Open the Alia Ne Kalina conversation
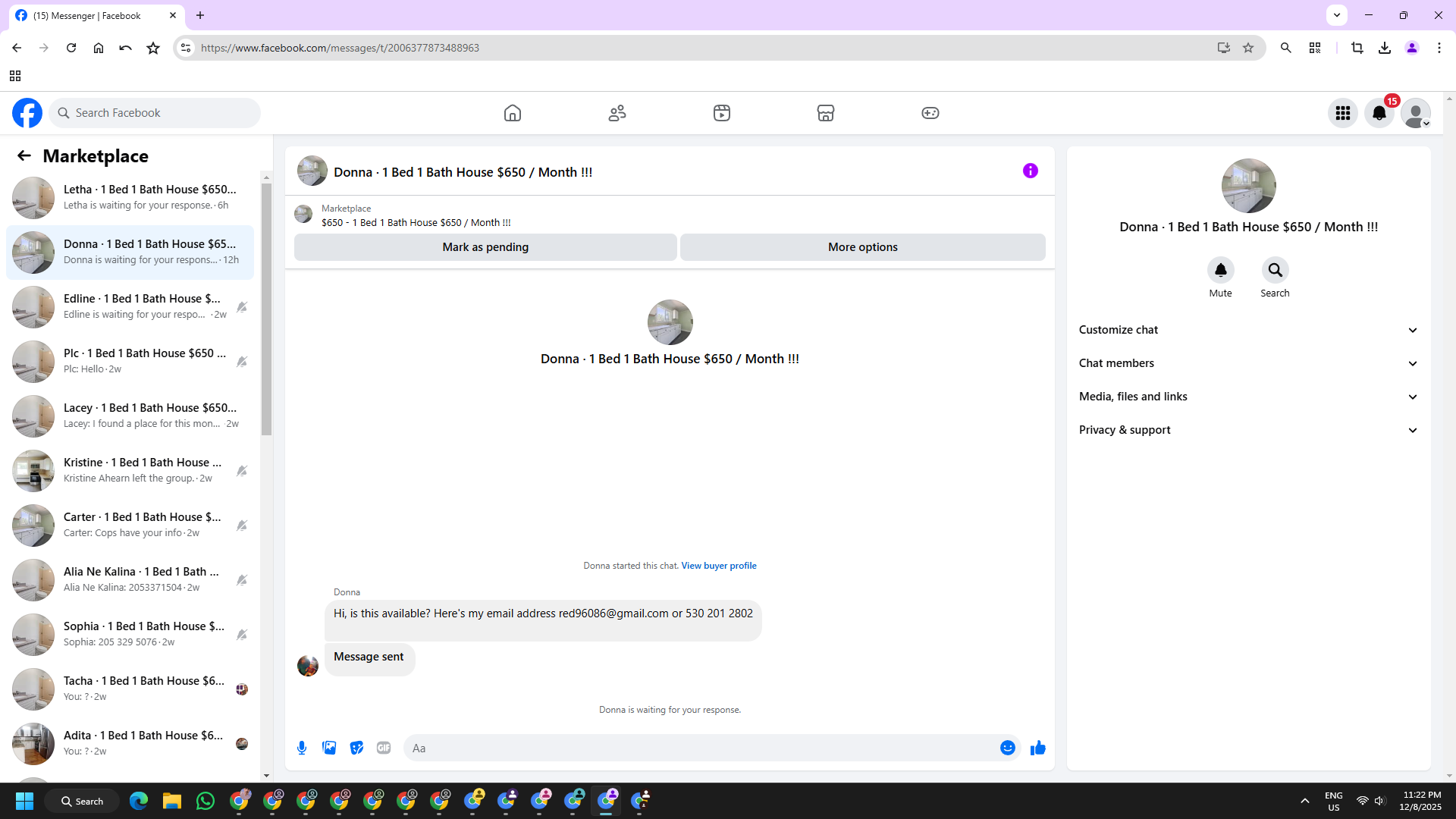 [130, 579]
